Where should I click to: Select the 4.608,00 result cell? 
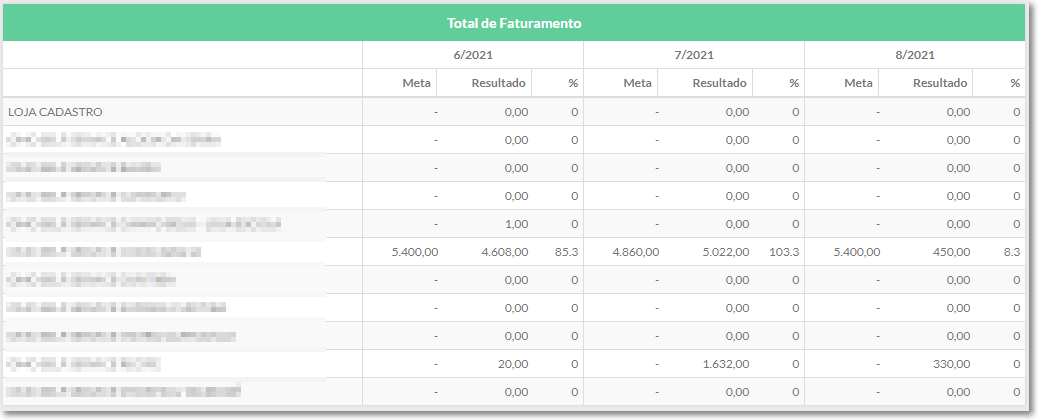point(504,252)
